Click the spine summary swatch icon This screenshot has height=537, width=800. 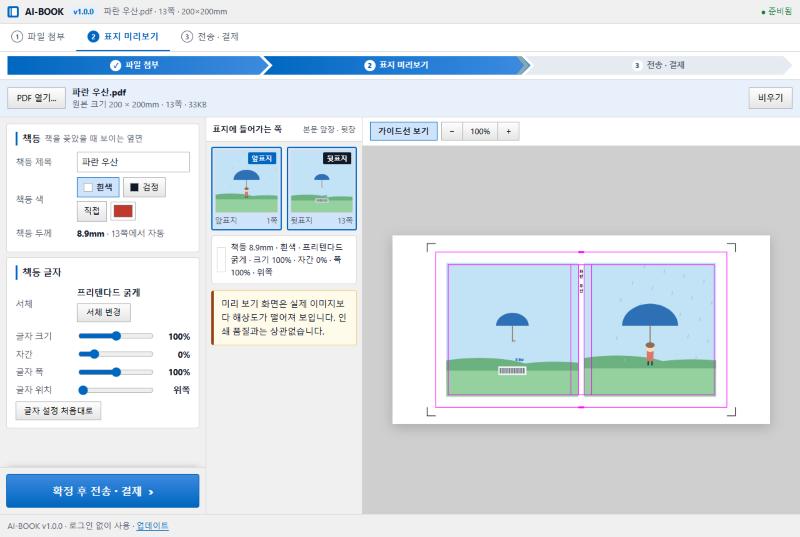[x=221, y=260]
